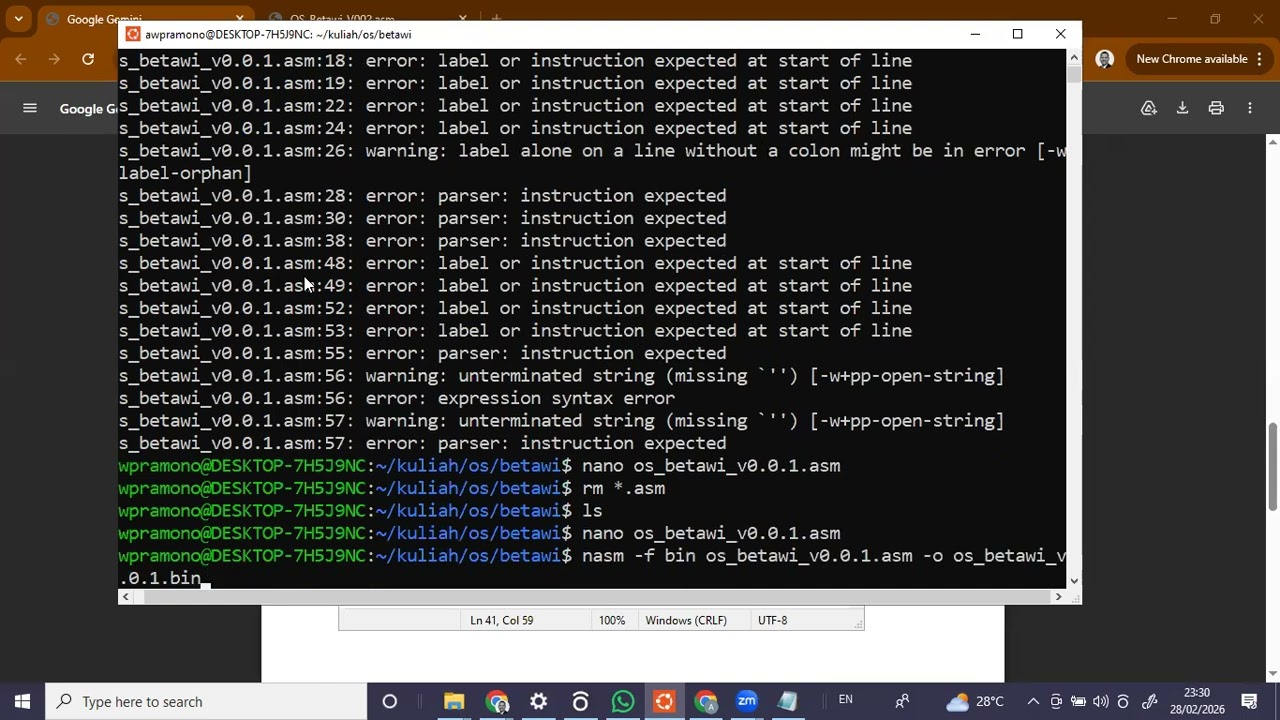This screenshot has width=1280, height=720.
Task: Click the terminal vertical scrollbar thumb
Action: point(1074,74)
